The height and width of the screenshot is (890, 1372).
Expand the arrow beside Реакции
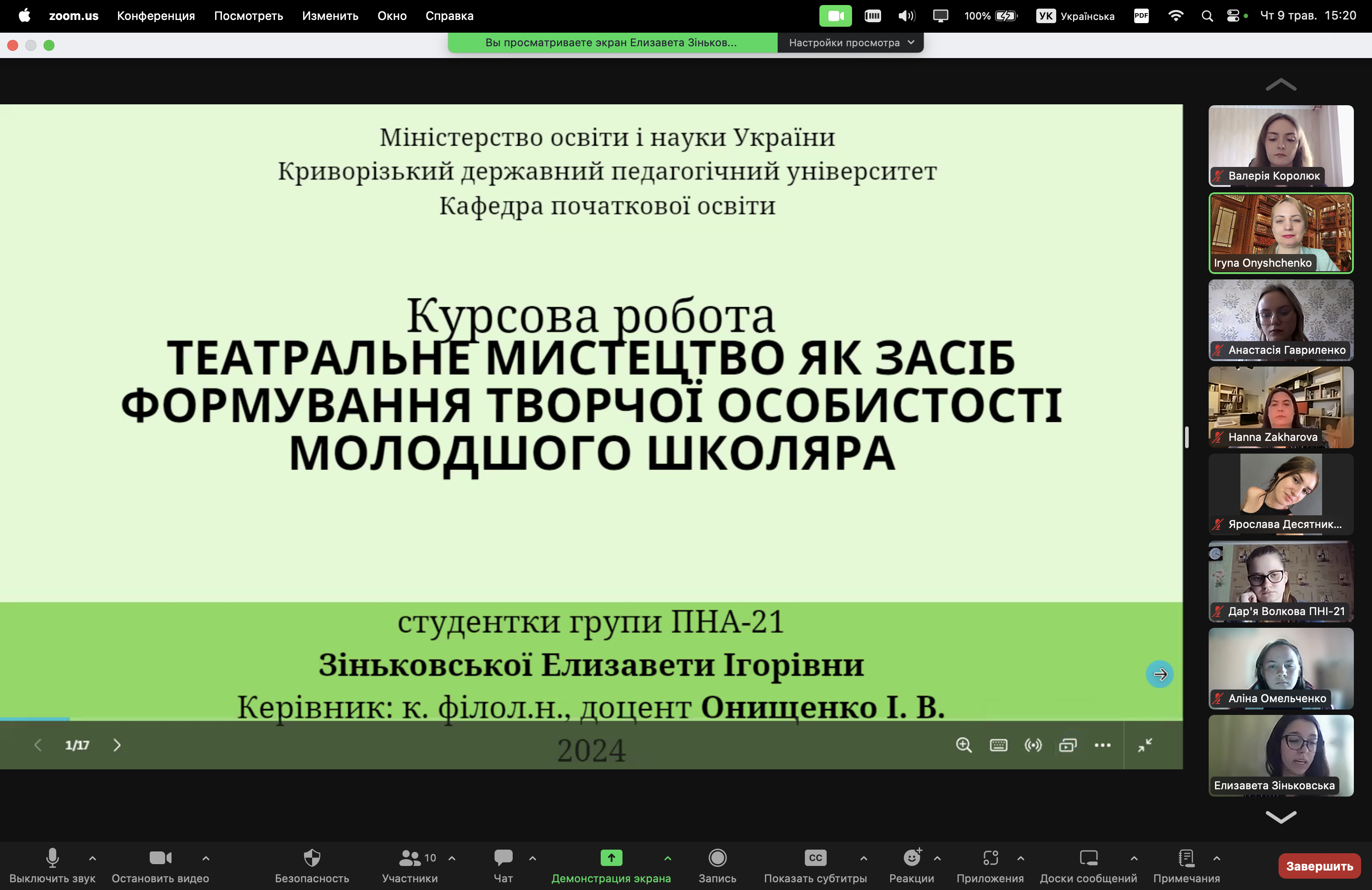coord(937,858)
